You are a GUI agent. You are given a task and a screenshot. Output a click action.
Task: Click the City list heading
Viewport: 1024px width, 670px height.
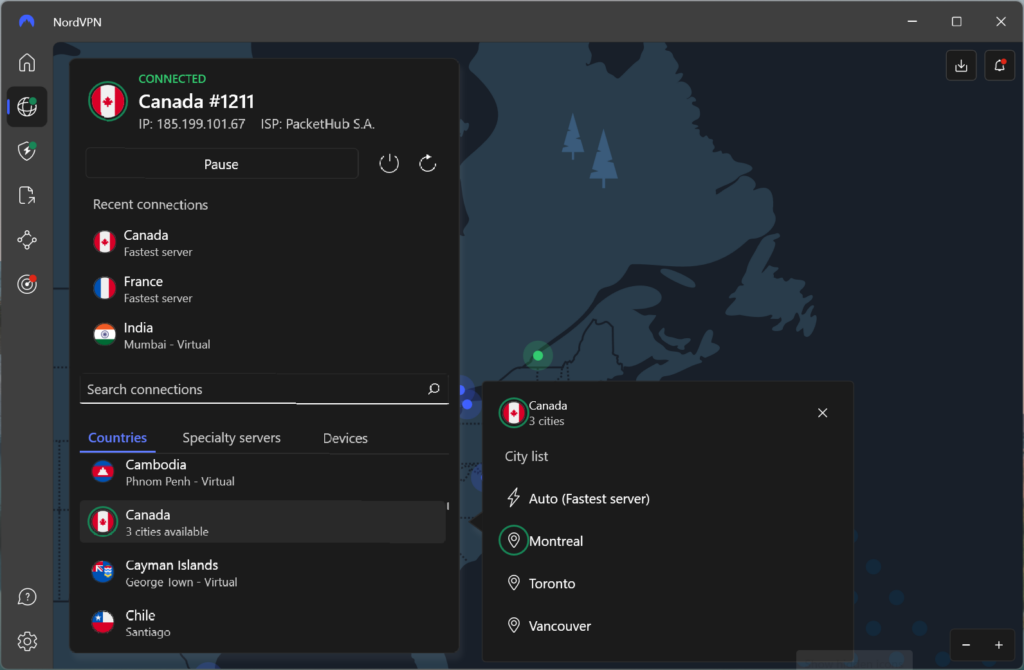tap(526, 456)
